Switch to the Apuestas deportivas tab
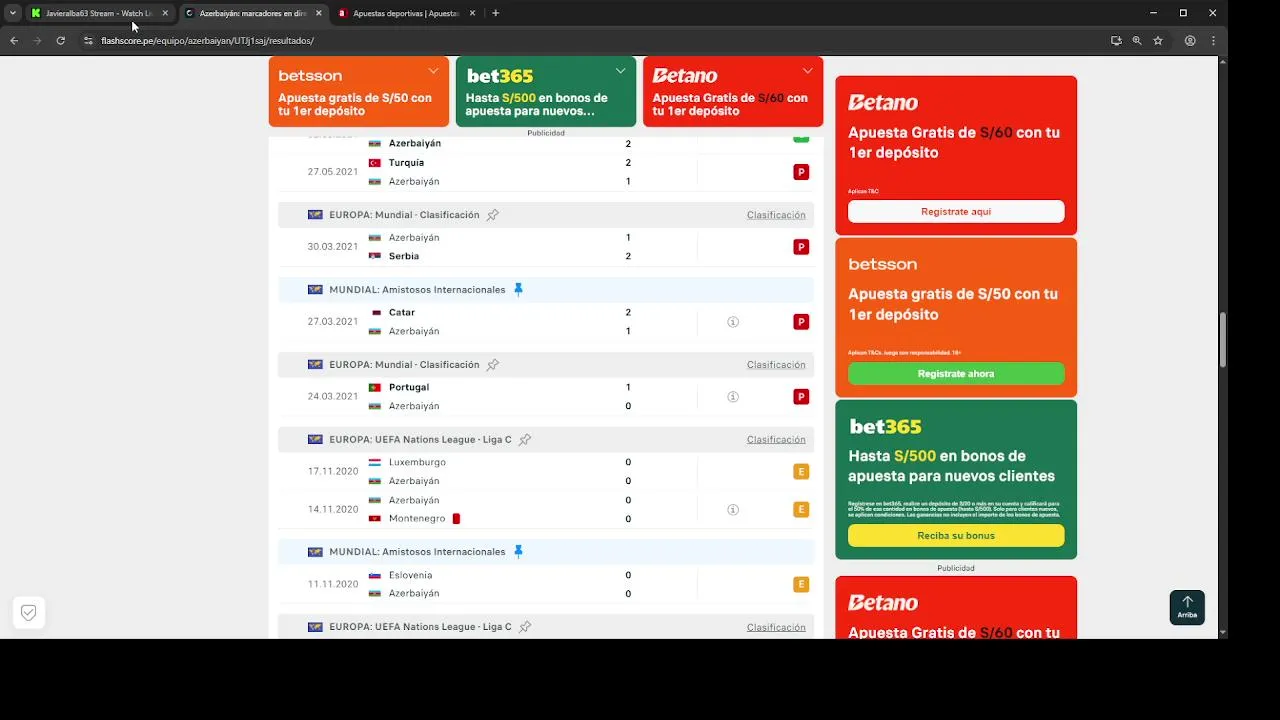Screen dimensions: 1280x720 click(406, 13)
